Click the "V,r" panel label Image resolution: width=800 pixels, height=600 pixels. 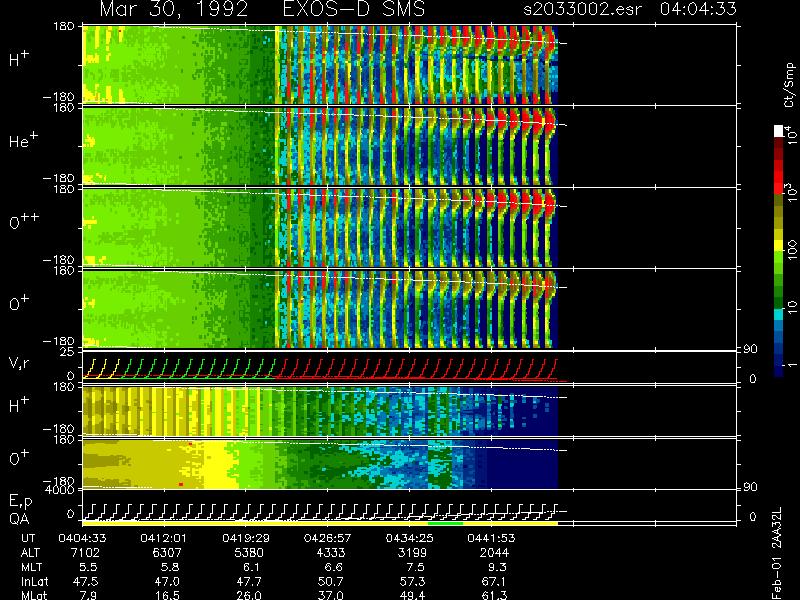point(20,363)
